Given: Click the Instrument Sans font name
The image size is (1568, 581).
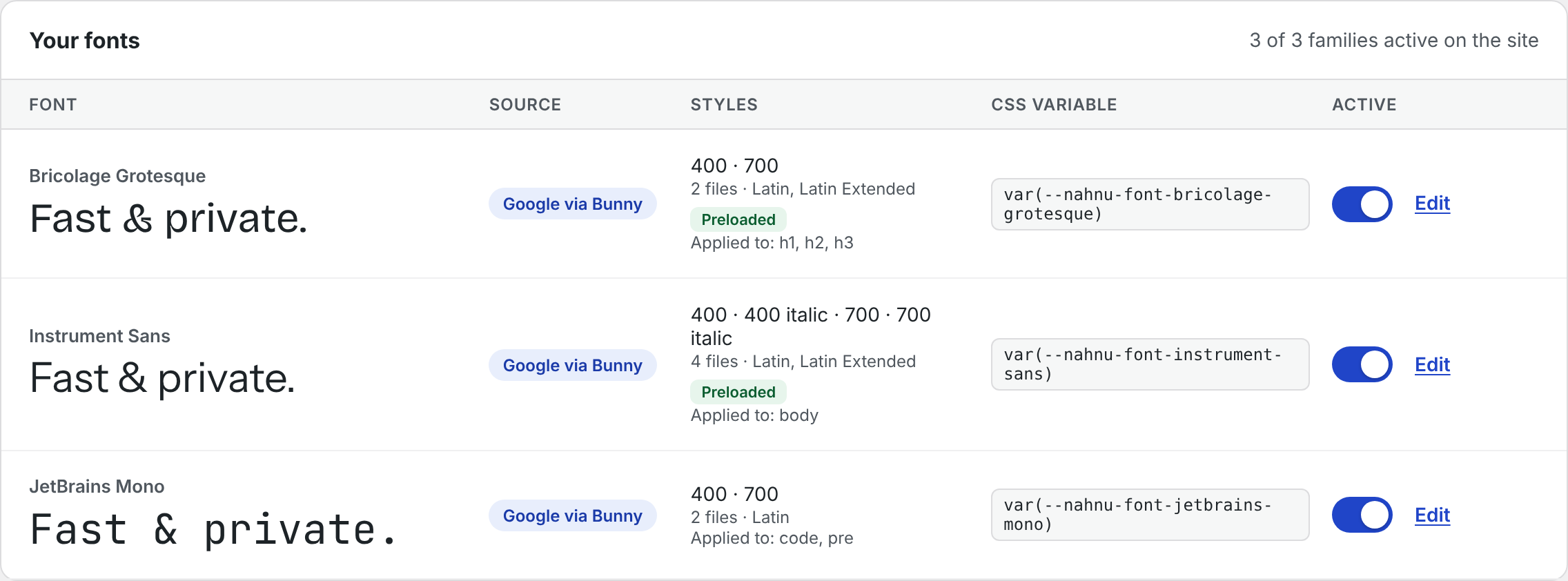Looking at the screenshot, I should 99,336.
